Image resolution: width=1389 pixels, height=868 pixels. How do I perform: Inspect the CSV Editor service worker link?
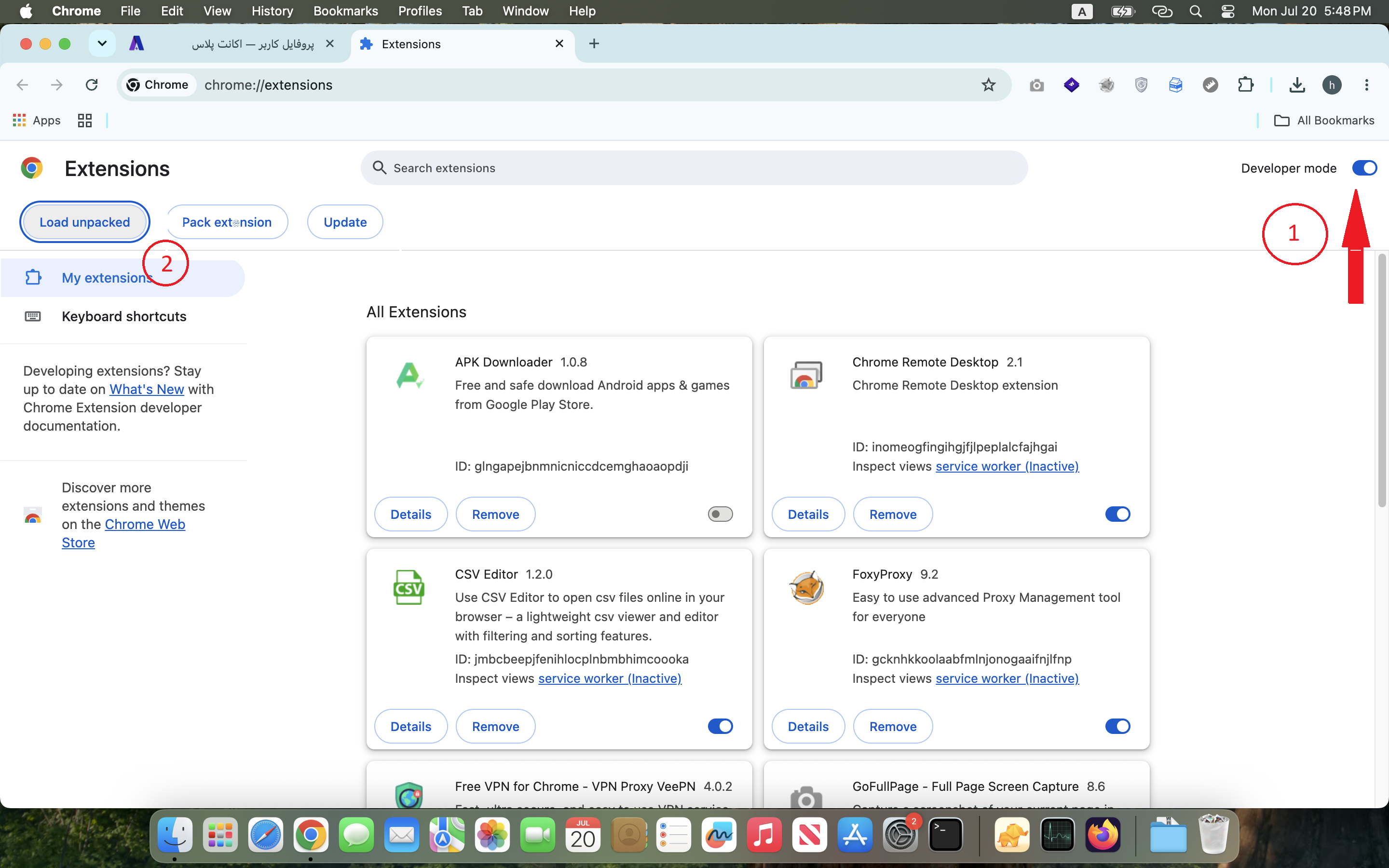(610, 678)
